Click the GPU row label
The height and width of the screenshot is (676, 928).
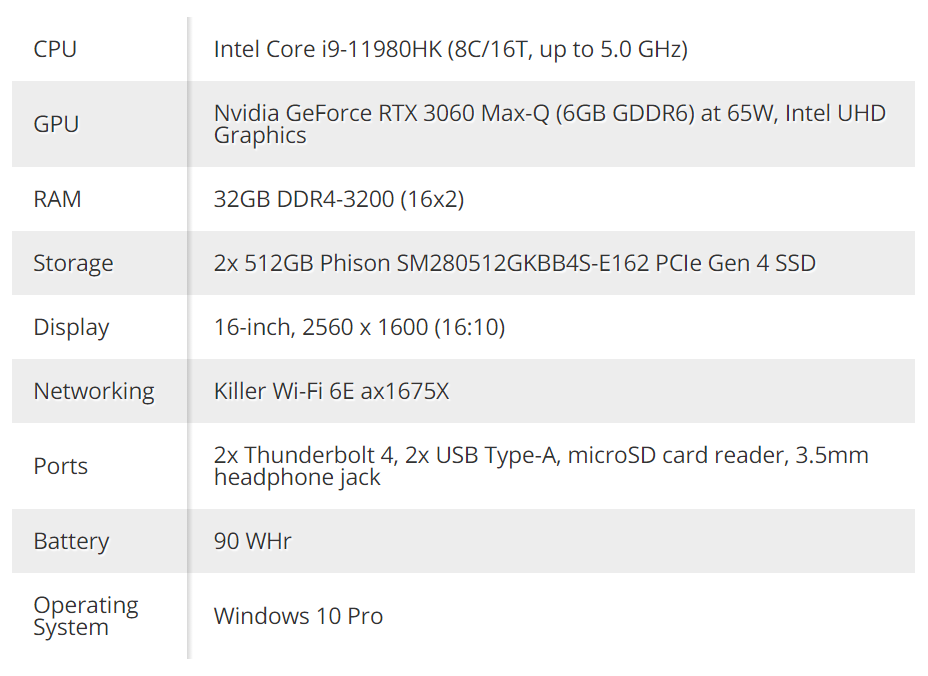tap(56, 124)
